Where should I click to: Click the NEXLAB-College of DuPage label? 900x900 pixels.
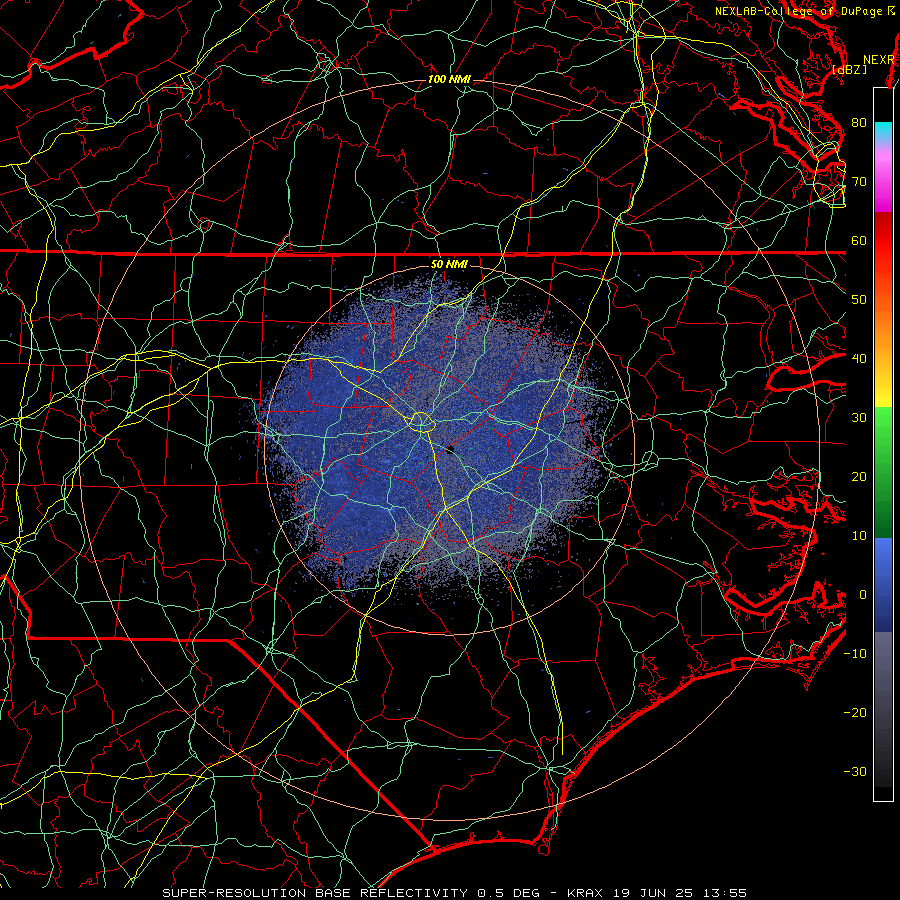click(798, 11)
